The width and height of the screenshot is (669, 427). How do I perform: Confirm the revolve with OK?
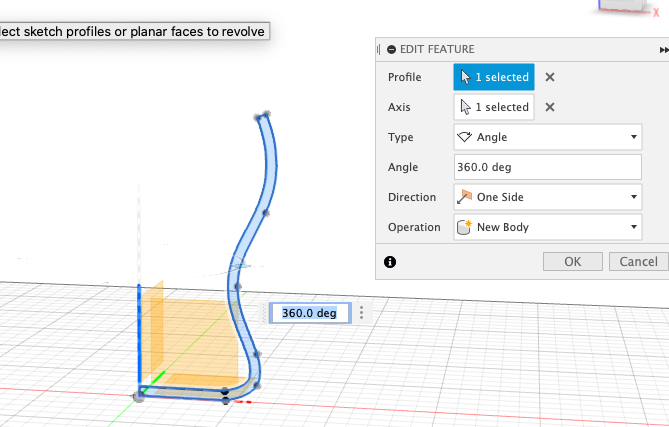tap(573, 261)
